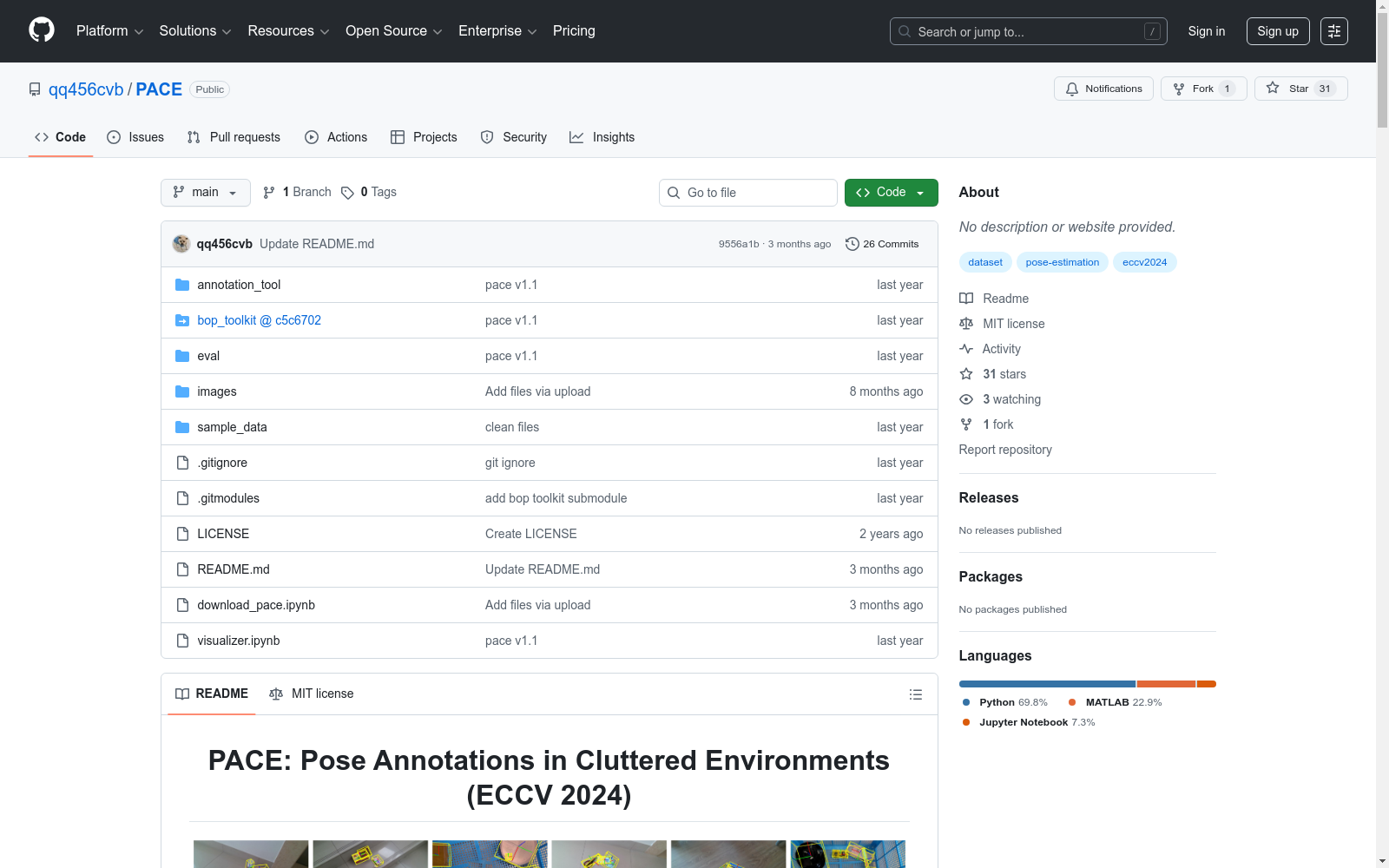Open the .gitignore file
Viewport: 1389px width, 868px height.
pyautogui.click(x=222, y=463)
